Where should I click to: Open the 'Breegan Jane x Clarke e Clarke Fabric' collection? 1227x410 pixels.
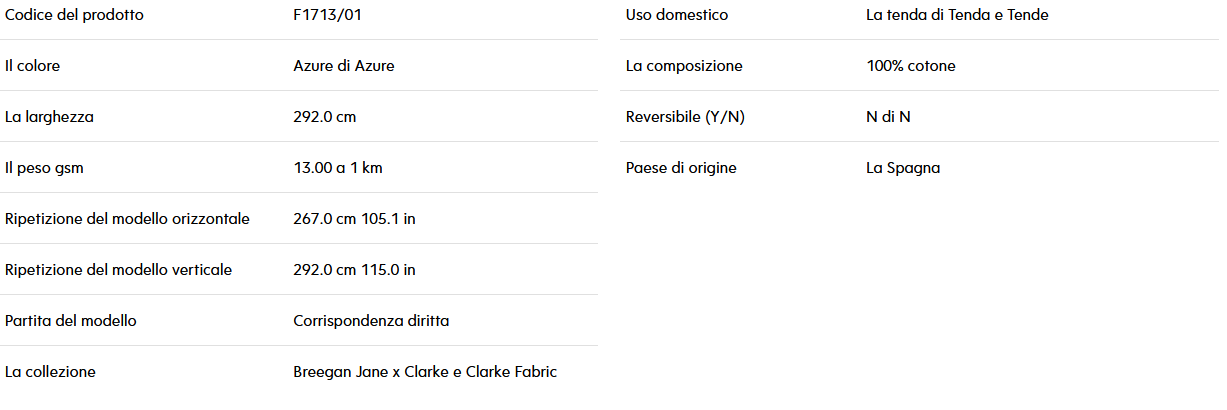(x=425, y=372)
